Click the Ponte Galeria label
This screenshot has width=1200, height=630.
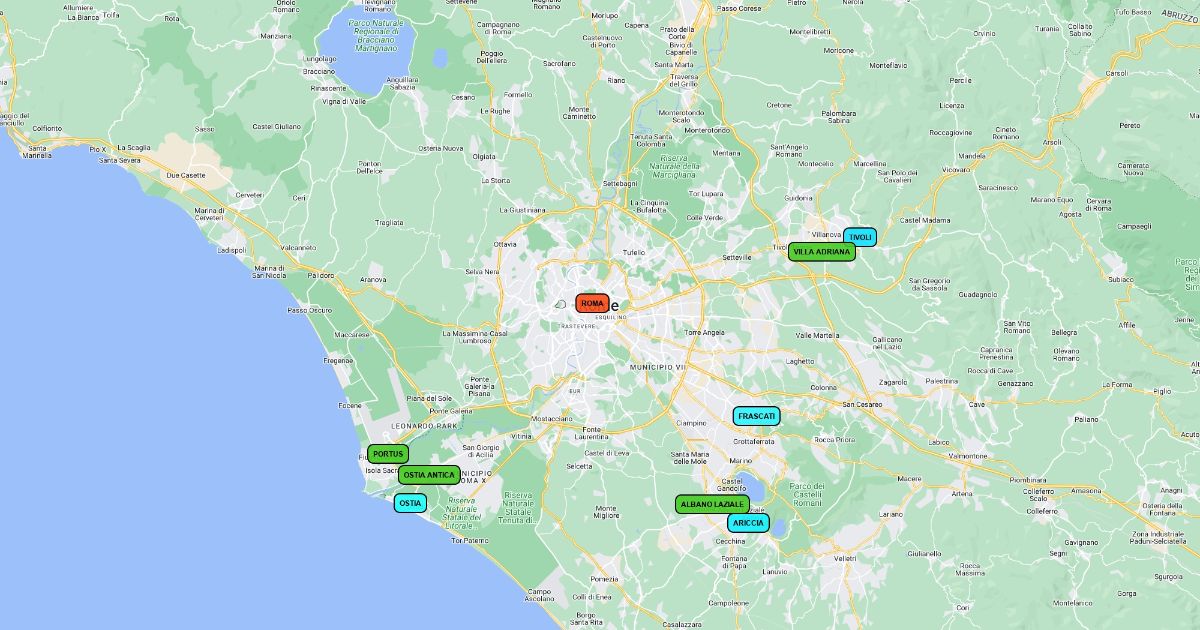(x=451, y=411)
